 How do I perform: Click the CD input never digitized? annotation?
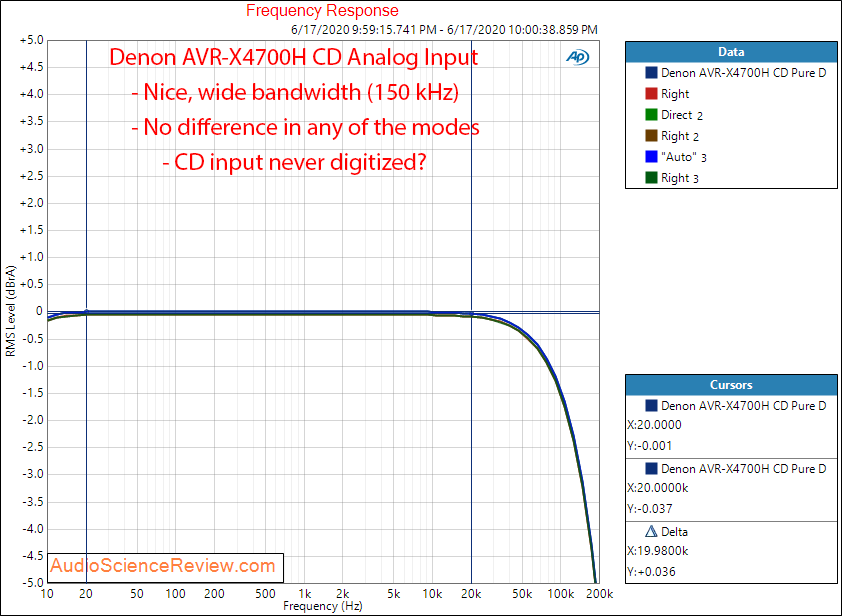[x=294, y=162]
